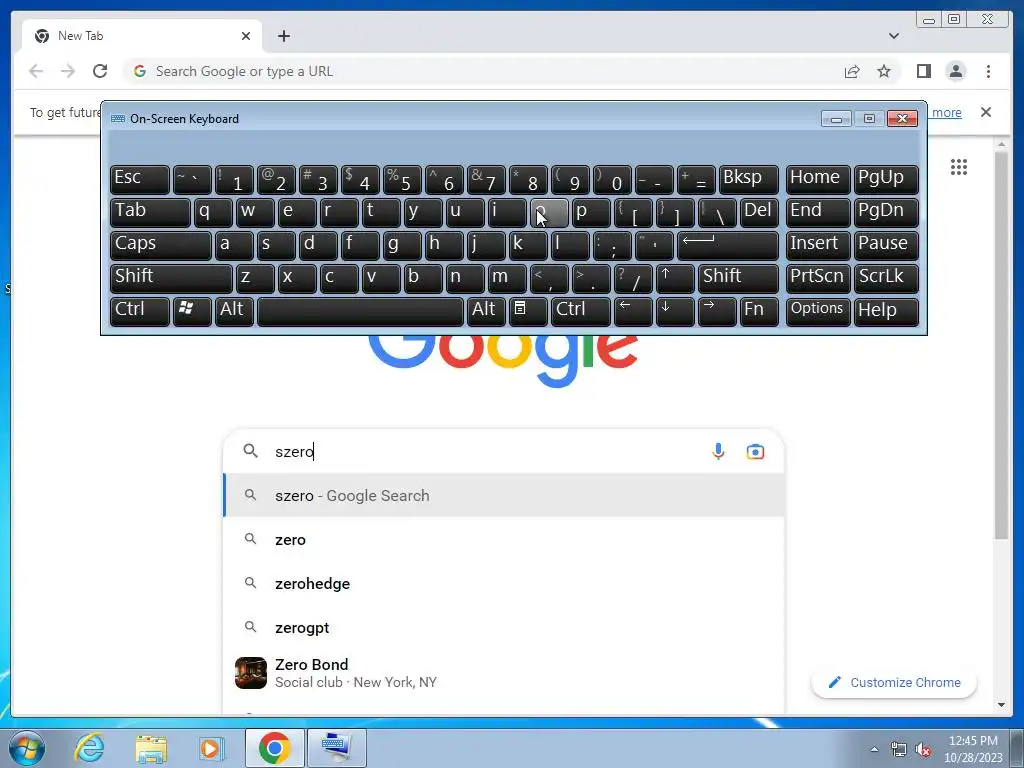
Task: Select 'szero - Google Search' suggestion
Action: [x=504, y=496]
